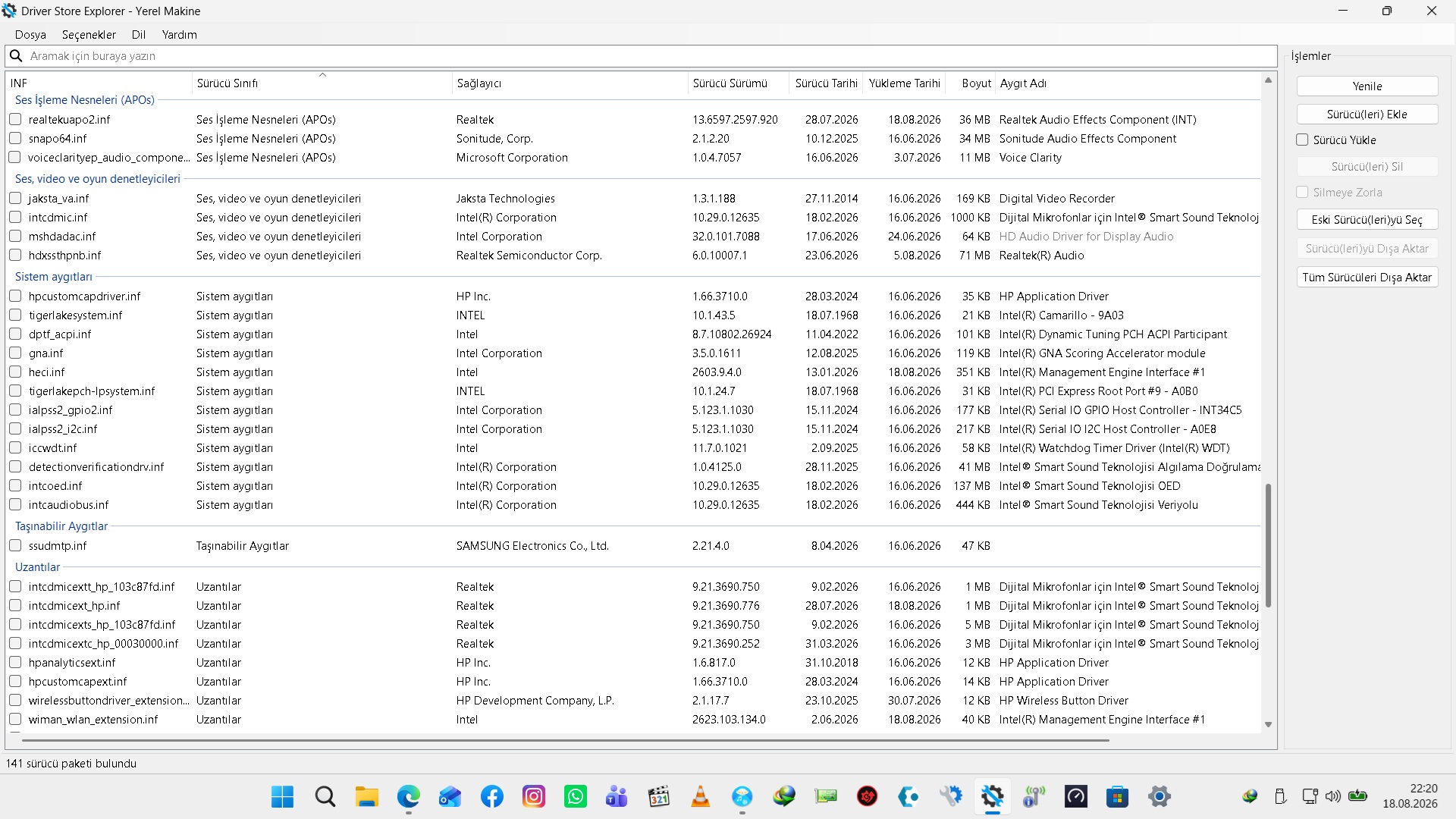Click the horizontal scrollbar of the driver list
Viewport: 1456px width, 819px height.
pos(565,739)
